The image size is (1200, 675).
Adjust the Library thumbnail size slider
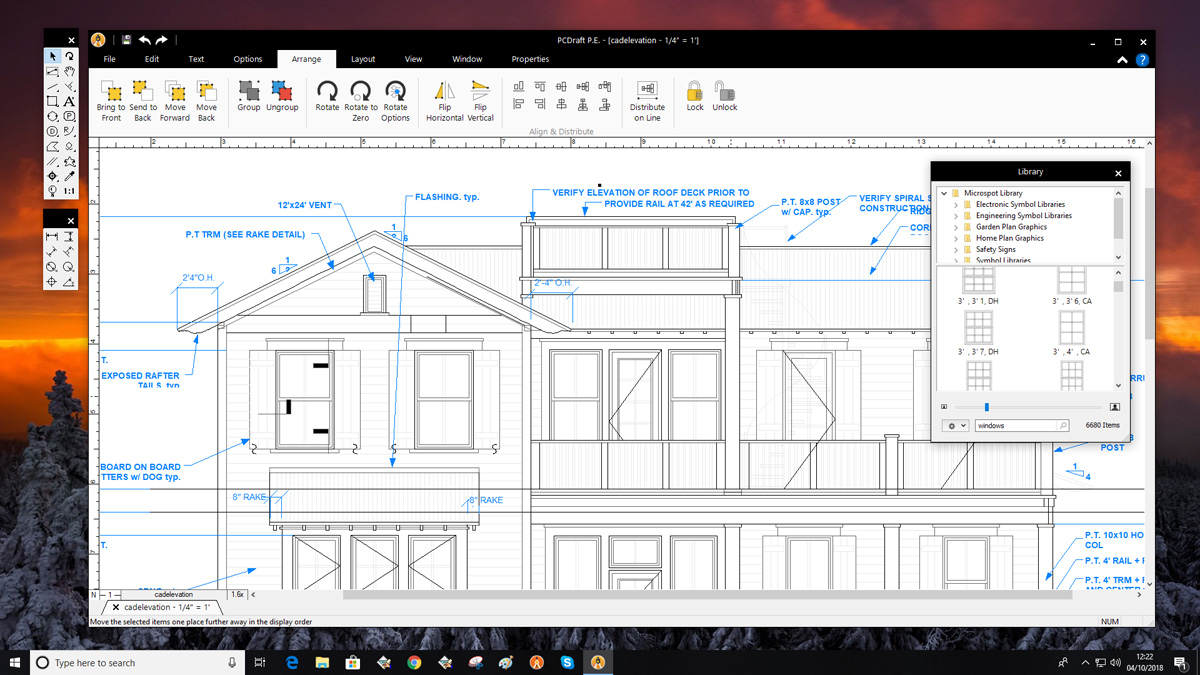(x=987, y=407)
